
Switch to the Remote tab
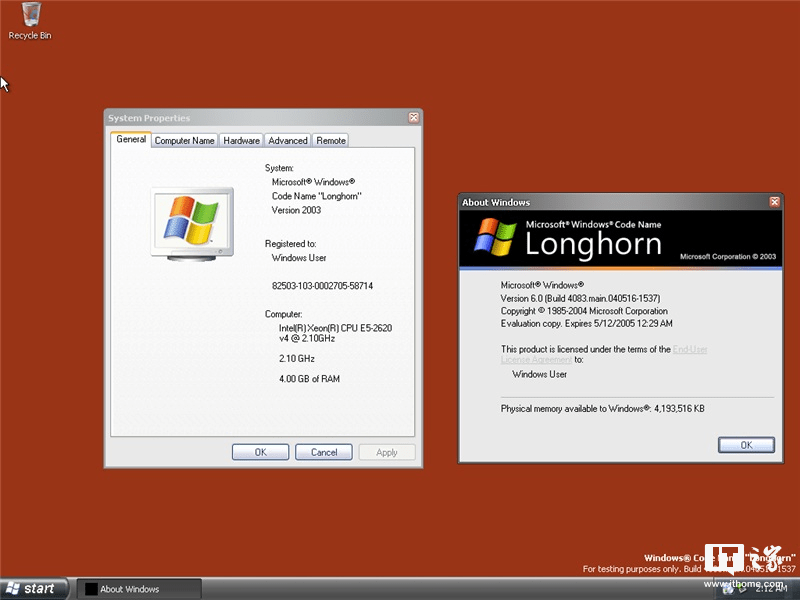(330, 140)
